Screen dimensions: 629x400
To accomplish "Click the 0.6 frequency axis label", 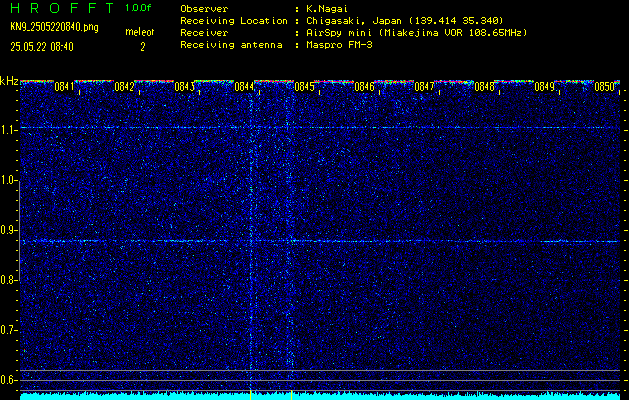I will point(8,380).
